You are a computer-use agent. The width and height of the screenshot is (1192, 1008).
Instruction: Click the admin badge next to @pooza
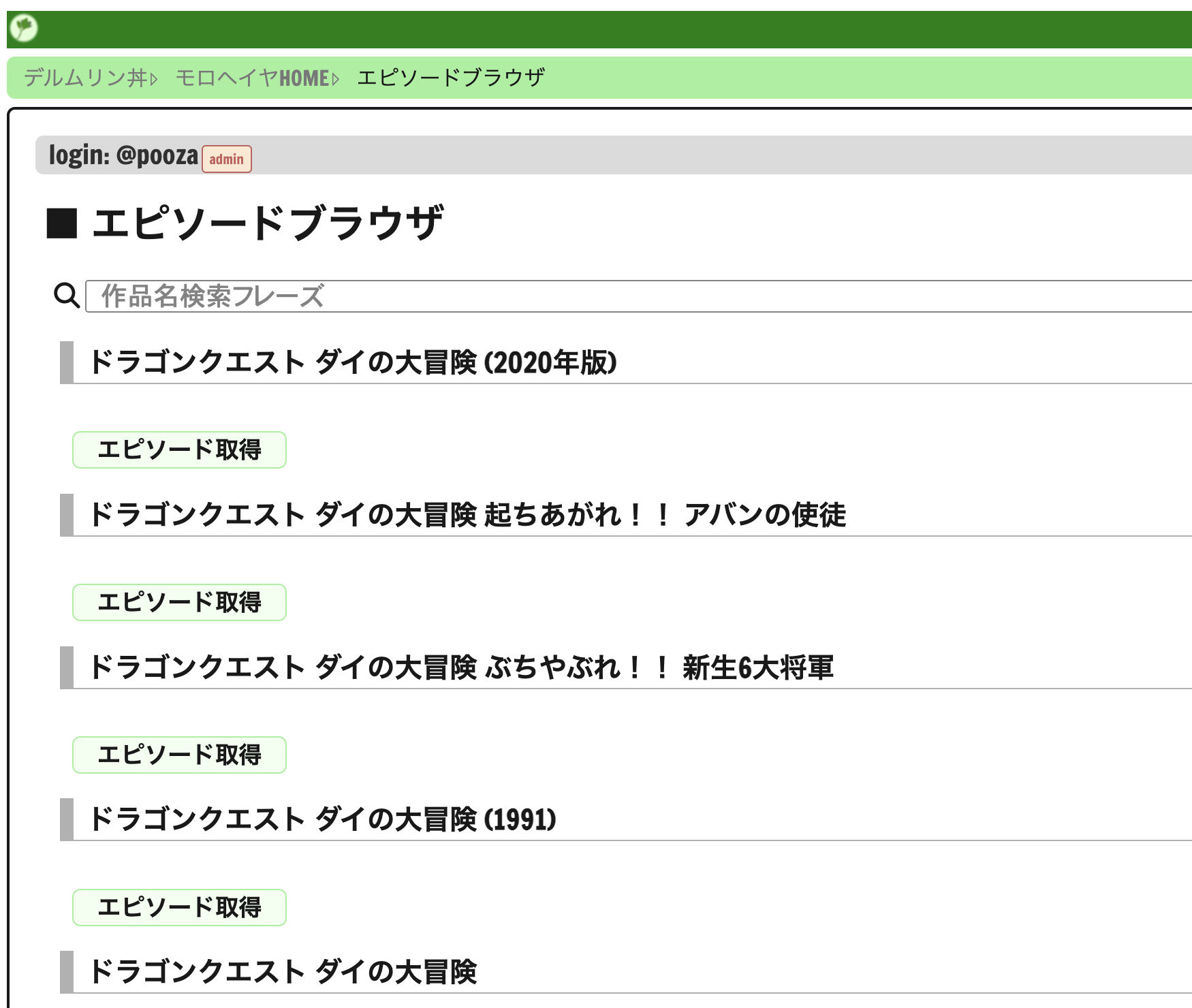(226, 159)
